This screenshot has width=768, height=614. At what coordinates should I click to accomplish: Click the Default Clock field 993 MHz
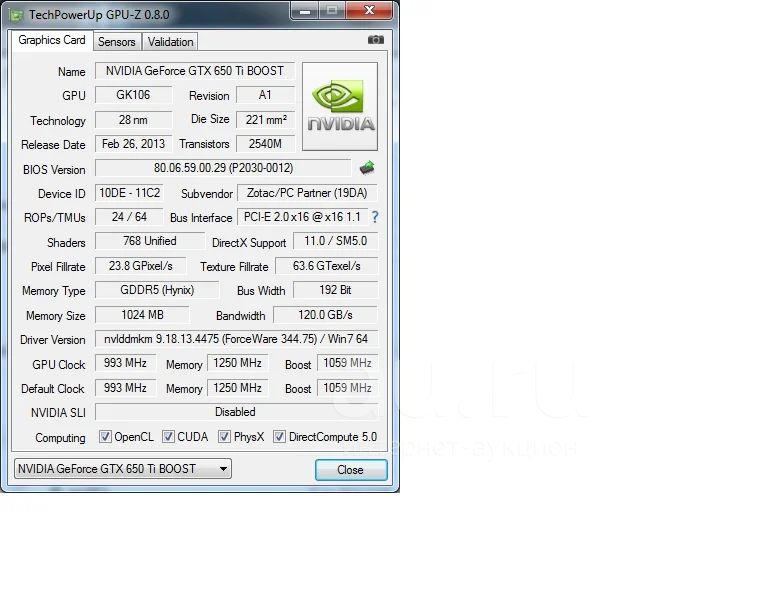pos(125,388)
